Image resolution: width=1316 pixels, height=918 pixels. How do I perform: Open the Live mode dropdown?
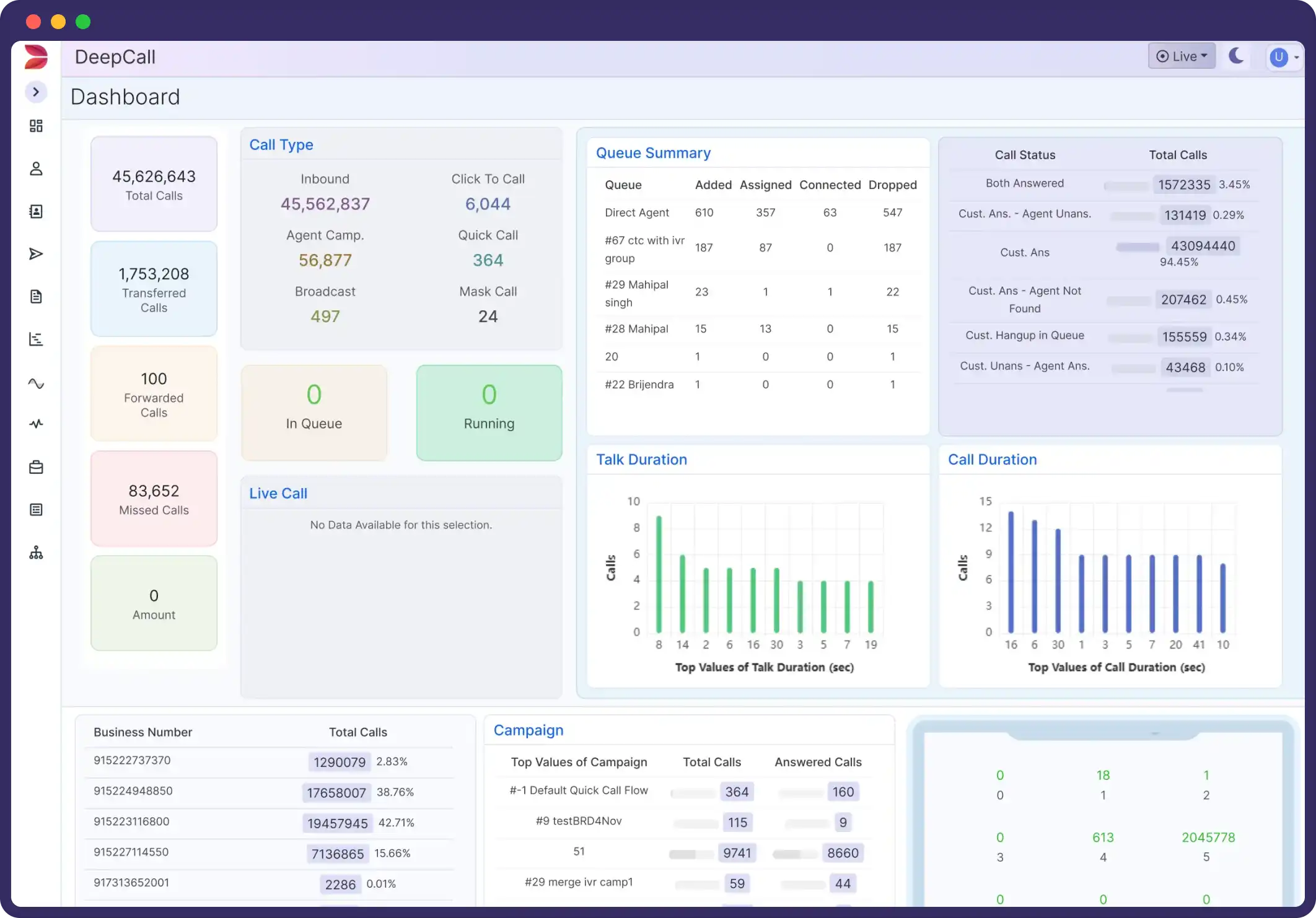pyautogui.click(x=1182, y=56)
